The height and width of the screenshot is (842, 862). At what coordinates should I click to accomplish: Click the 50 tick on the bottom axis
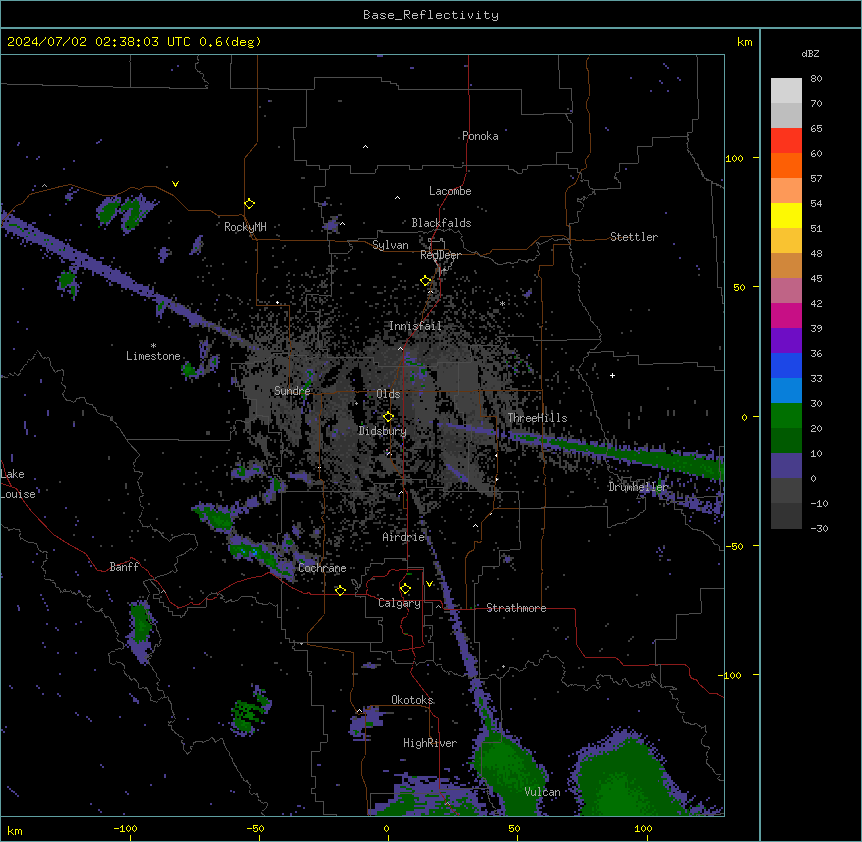tap(514, 828)
